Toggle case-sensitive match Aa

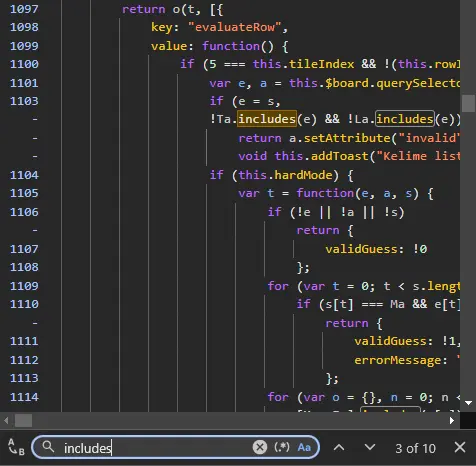(x=304, y=447)
